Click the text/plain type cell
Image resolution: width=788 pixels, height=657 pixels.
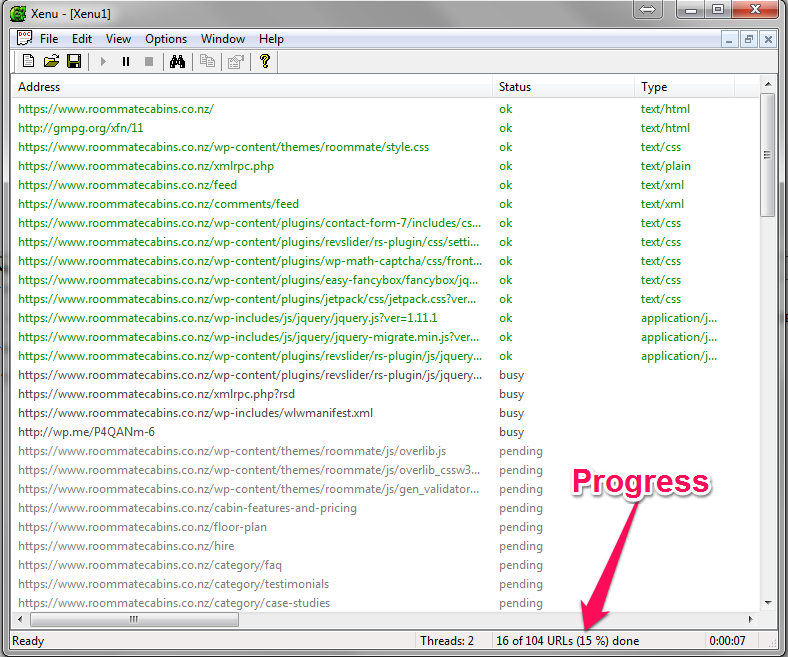[665, 166]
